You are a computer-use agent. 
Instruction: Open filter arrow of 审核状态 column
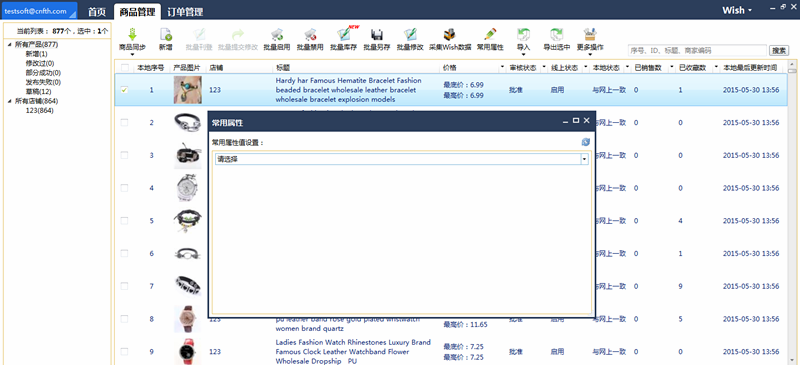pos(544,68)
